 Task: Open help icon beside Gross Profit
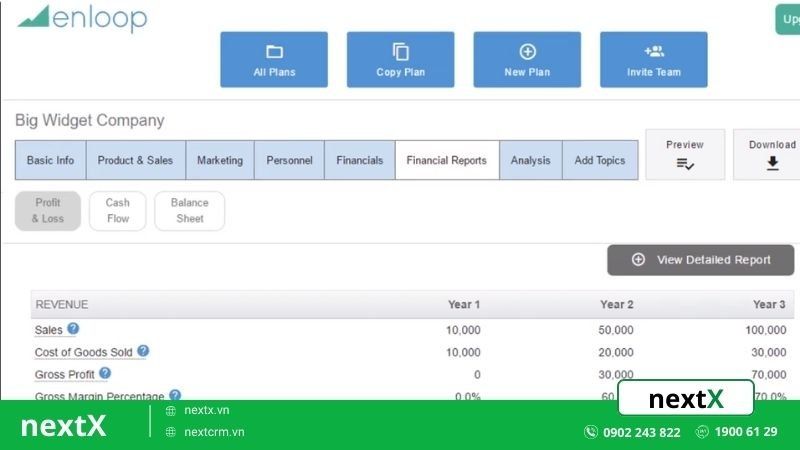pyautogui.click(x=105, y=373)
